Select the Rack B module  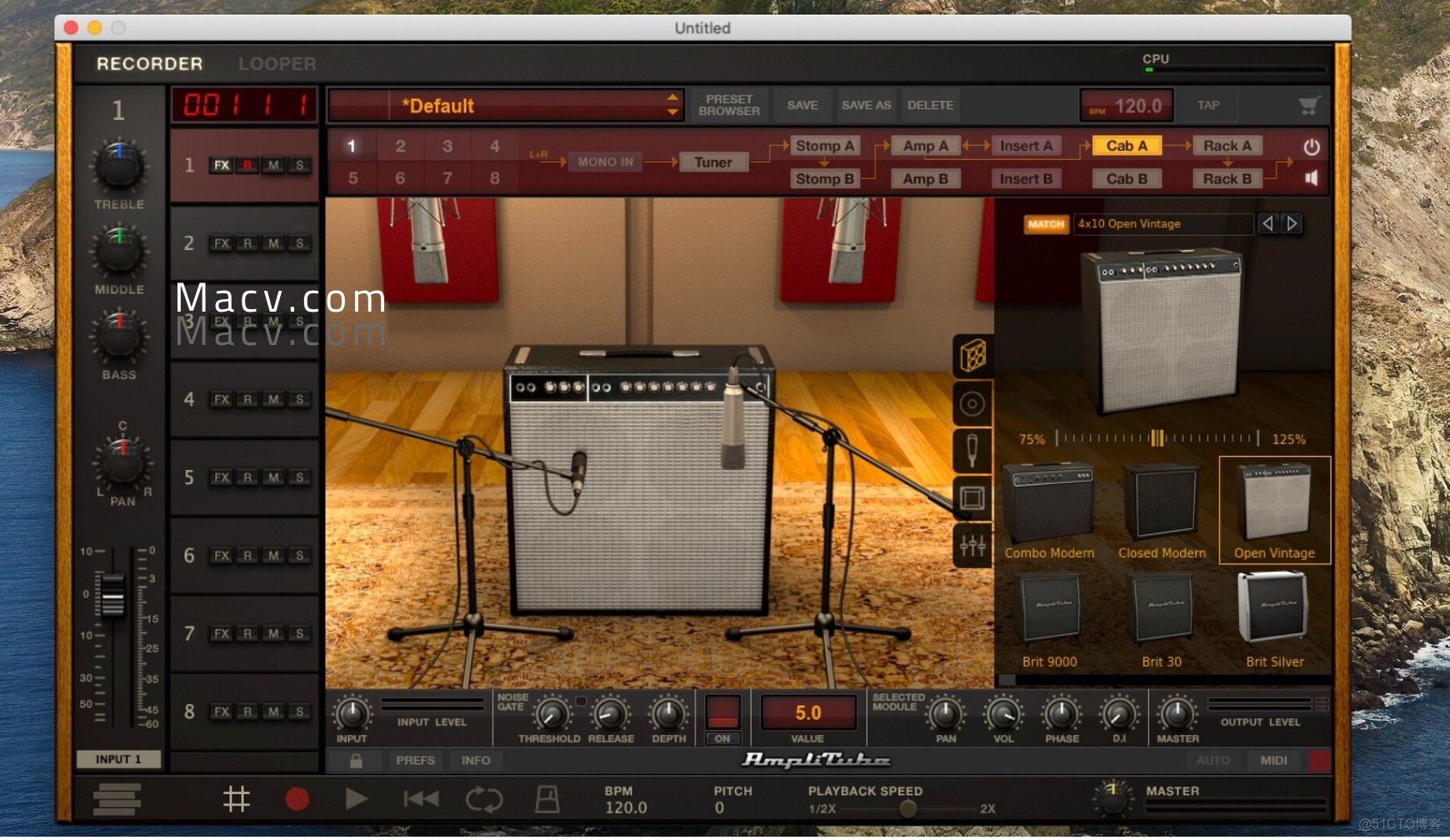coord(1227,178)
